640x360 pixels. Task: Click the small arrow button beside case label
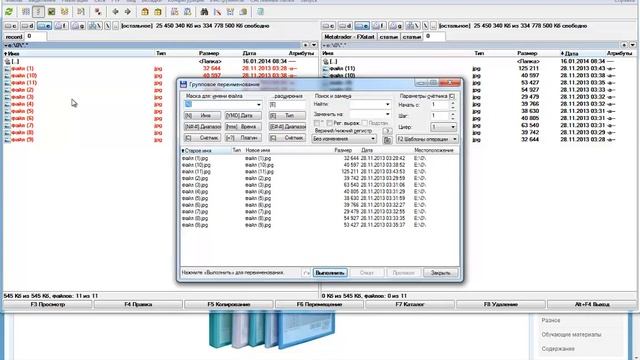coord(387,131)
